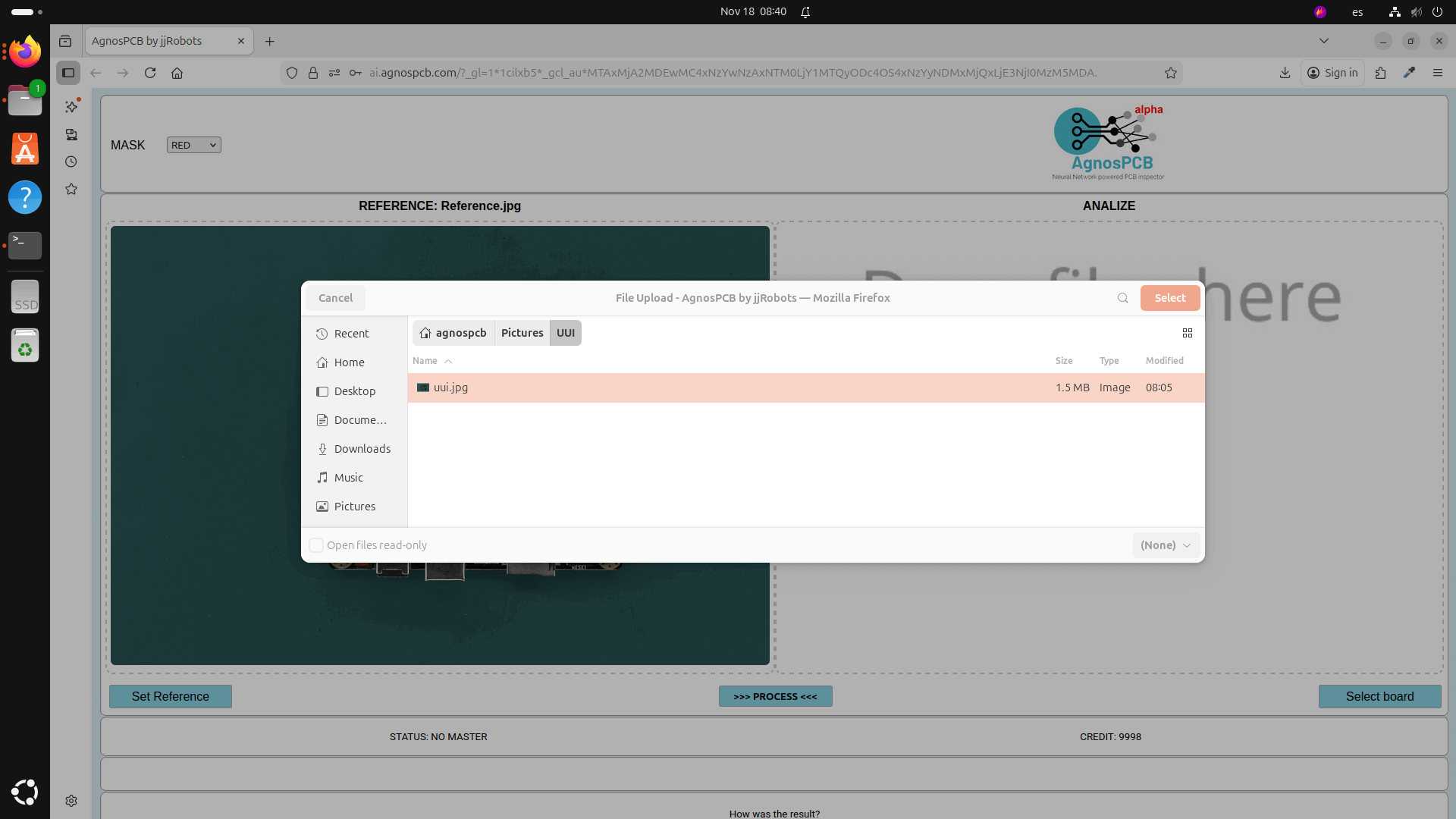Screen dimensions: 1456x819
Task: Open Recent files in sidebar
Action: 351,334
